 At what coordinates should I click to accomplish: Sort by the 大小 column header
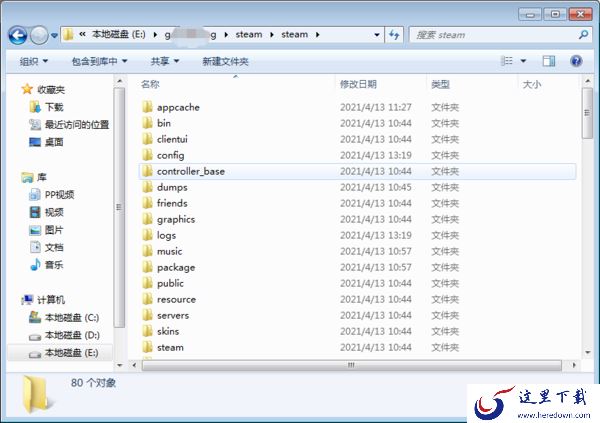[x=532, y=84]
